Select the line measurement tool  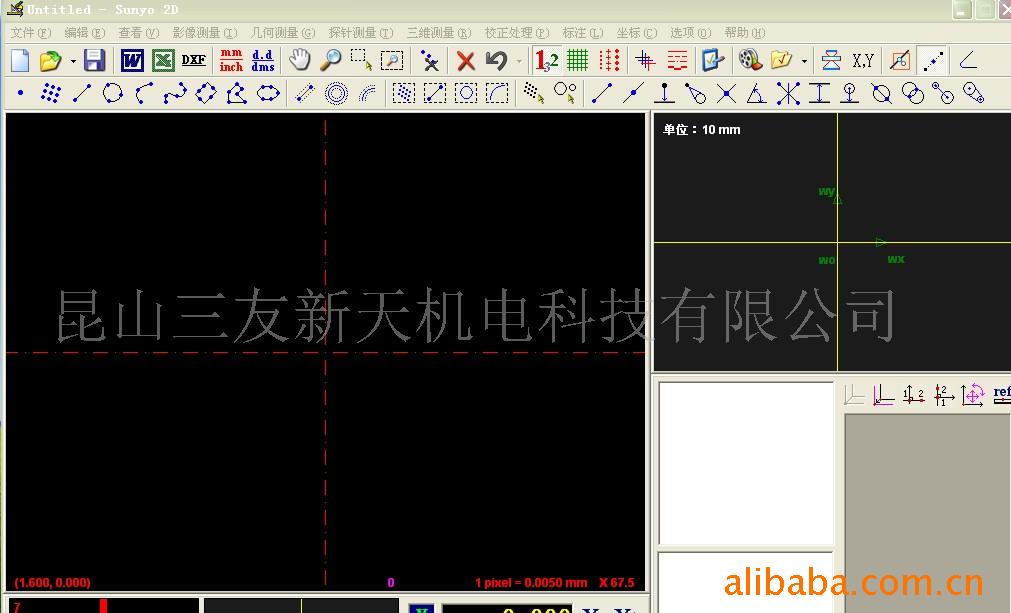coord(82,93)
